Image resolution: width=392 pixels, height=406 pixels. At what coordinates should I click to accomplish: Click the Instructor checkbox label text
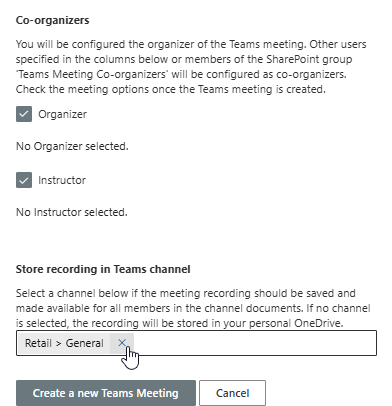click(x=62, y=180)
